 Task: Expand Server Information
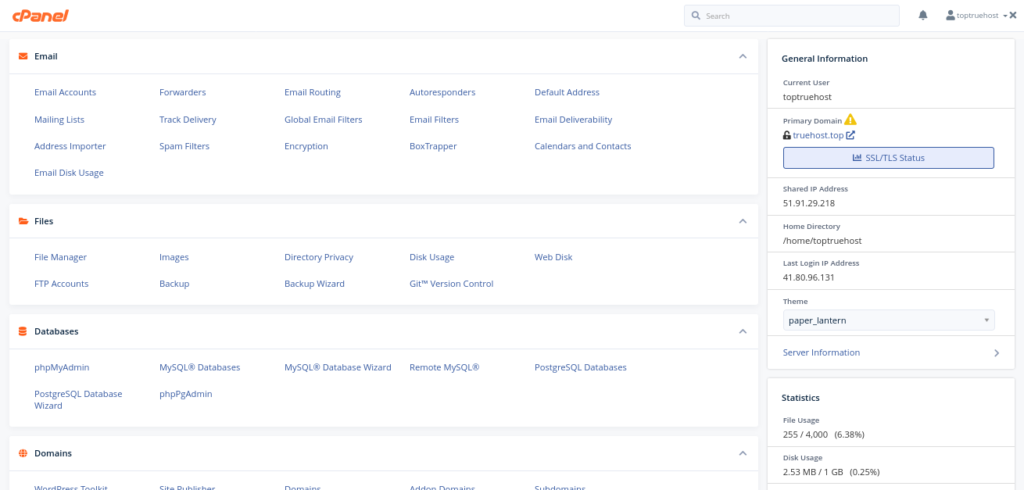(x=996, y=353)
